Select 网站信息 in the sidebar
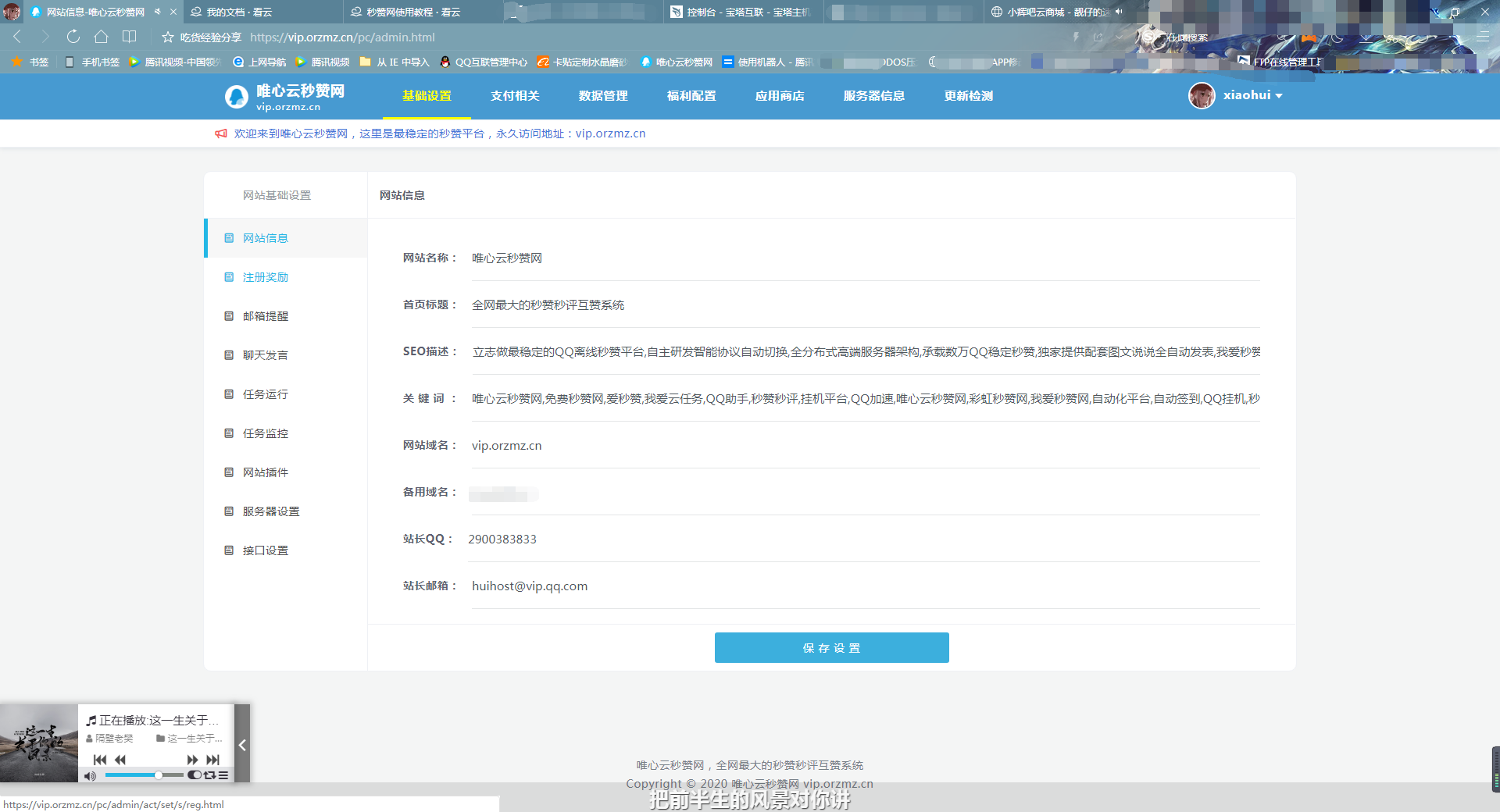The image size is (1500, 812). (x=286, y=238)
